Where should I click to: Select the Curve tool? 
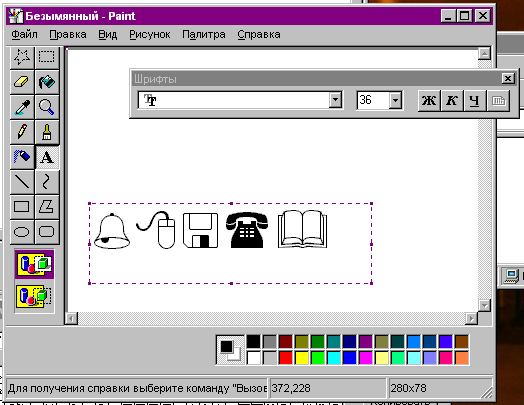point(47,182)
